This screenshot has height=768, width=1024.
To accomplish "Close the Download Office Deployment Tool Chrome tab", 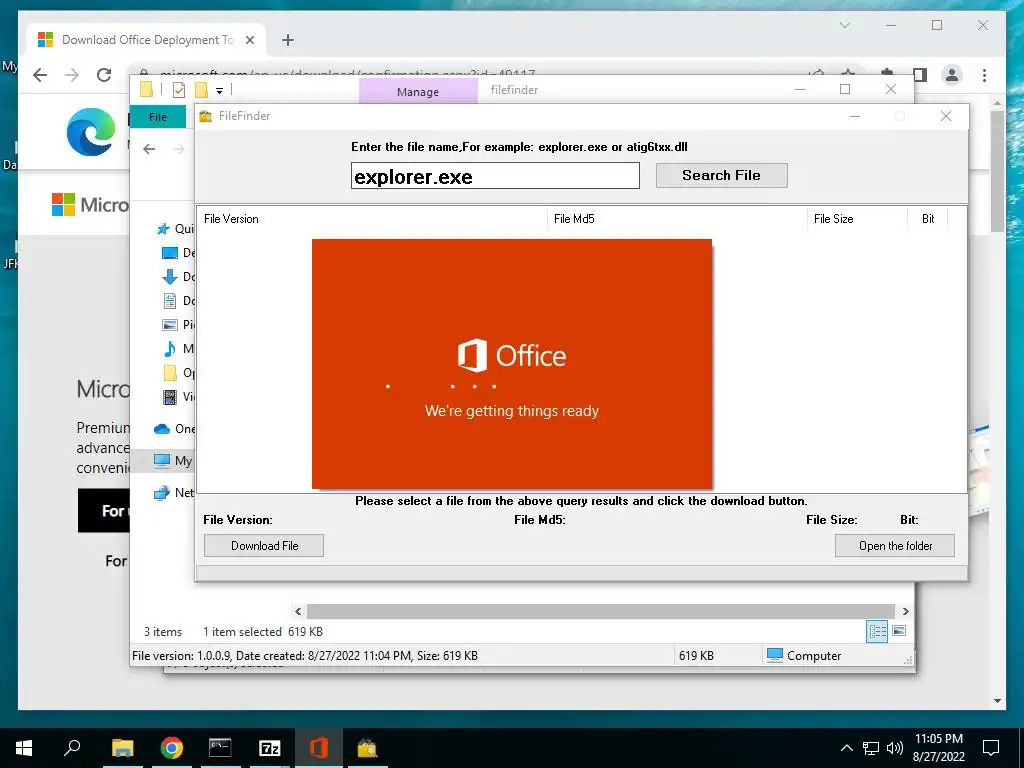I will (249, 40).
